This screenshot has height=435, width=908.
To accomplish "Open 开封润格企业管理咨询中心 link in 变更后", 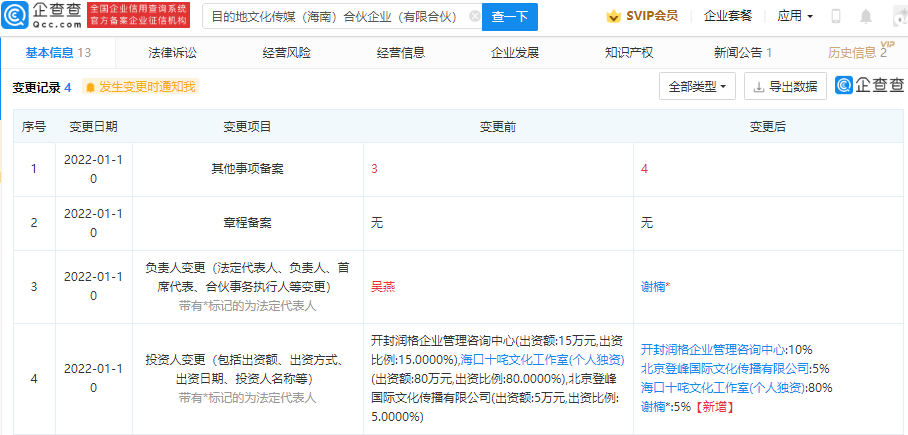I will (x=713, y=349).
